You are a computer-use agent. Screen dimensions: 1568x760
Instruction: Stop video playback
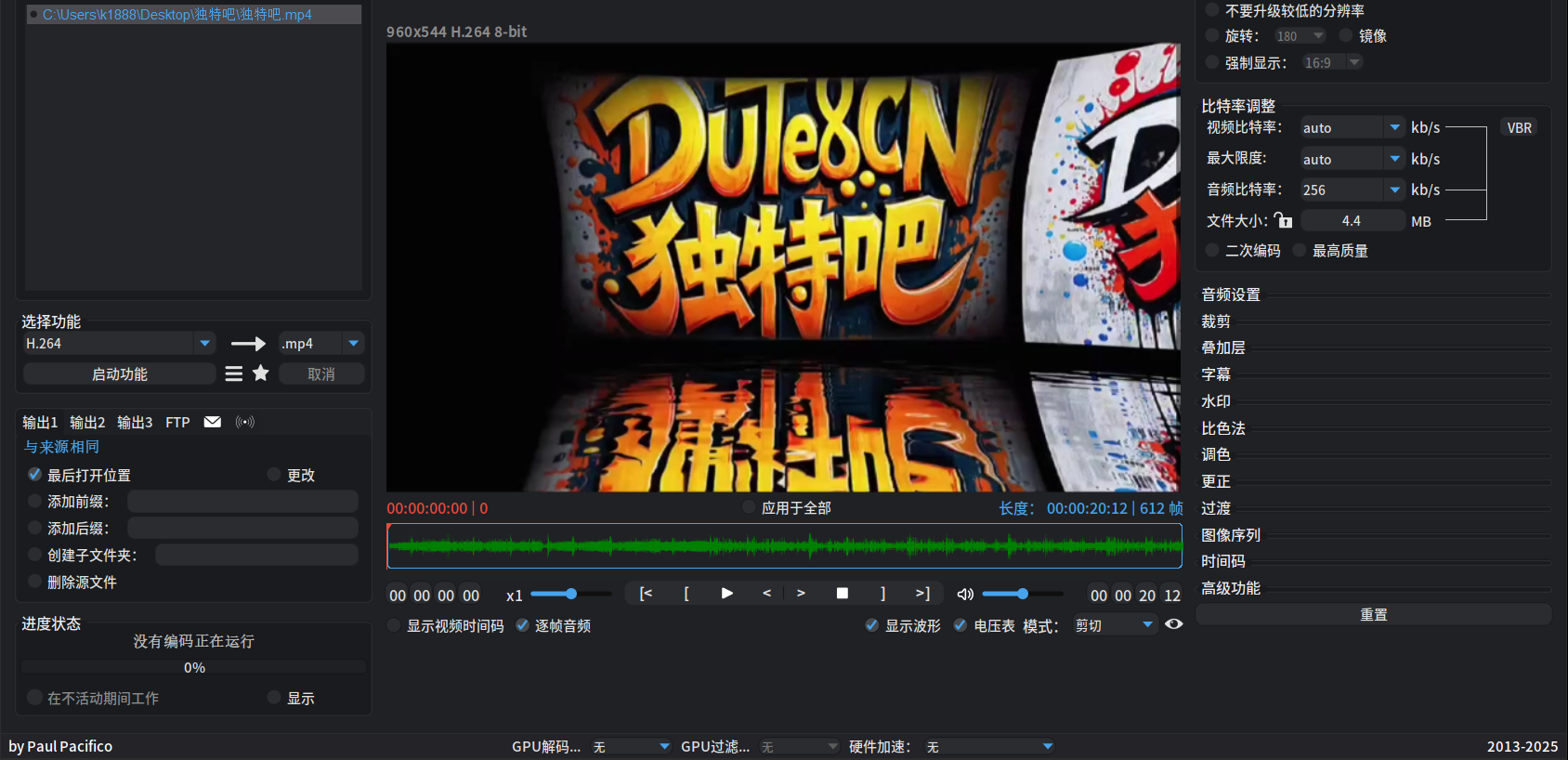point(843,593)
